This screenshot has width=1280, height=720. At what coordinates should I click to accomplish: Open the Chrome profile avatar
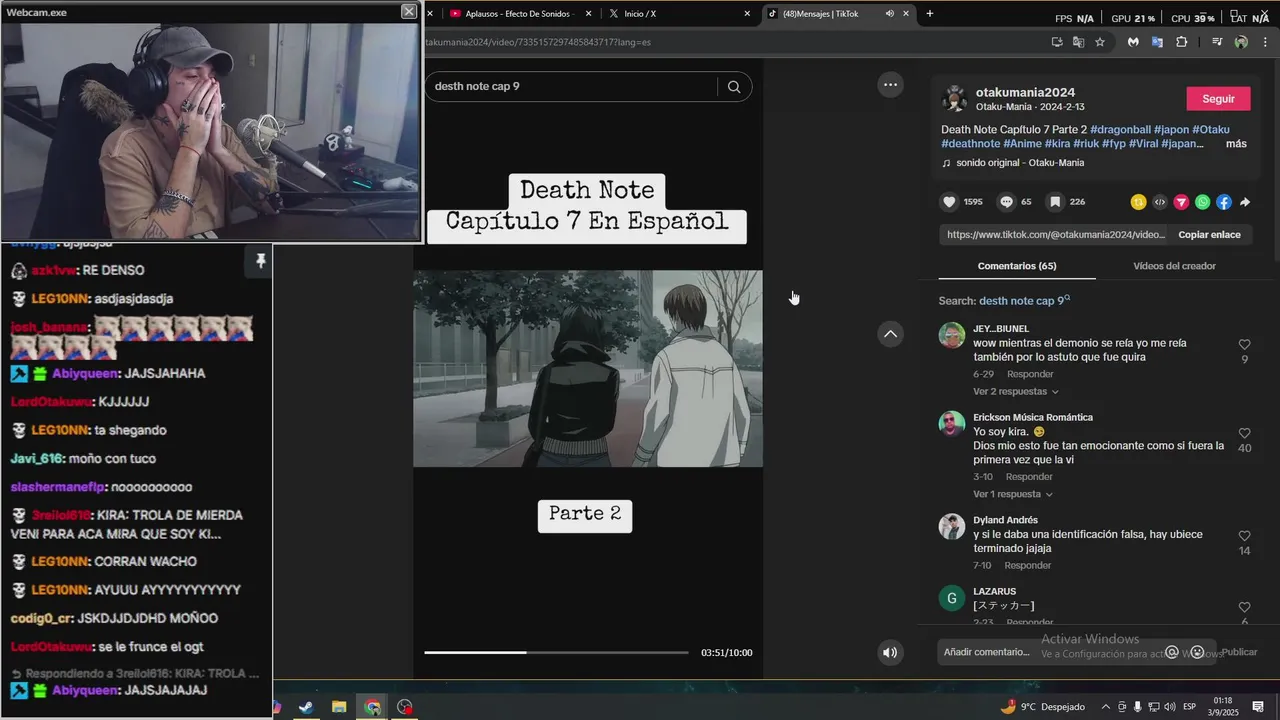[x=1241, y=42]
